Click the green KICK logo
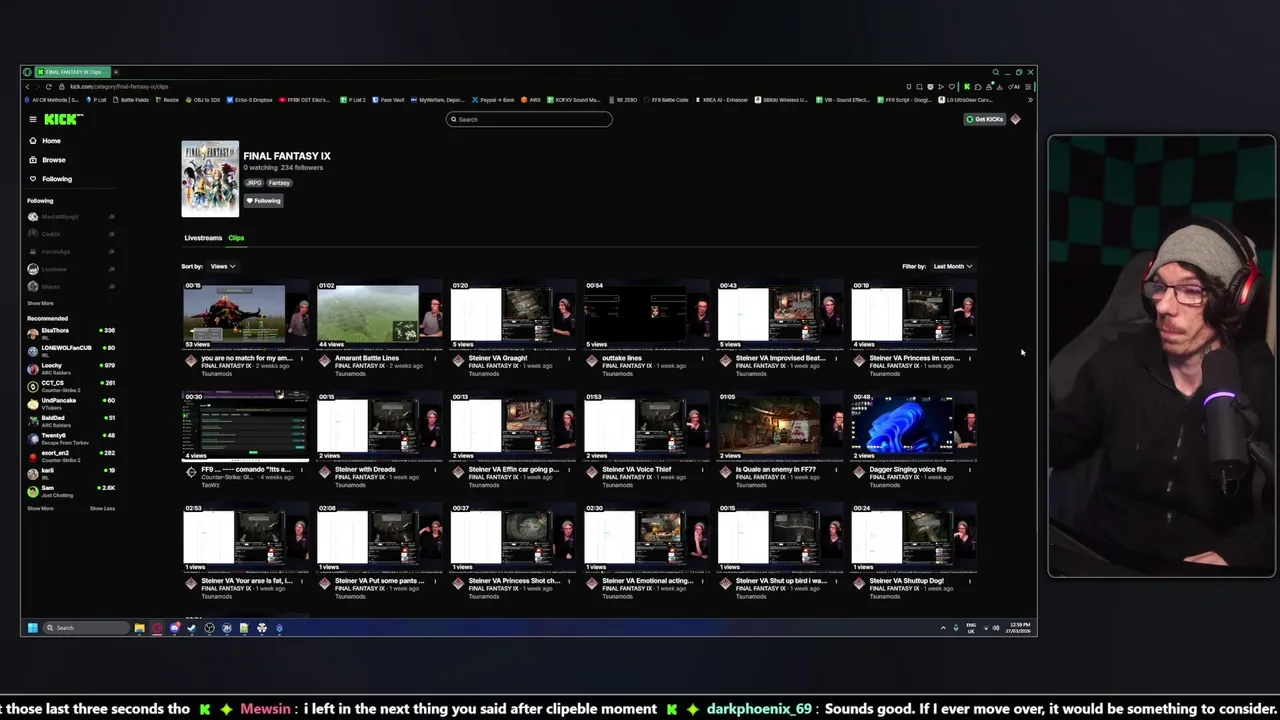Image resolution: width=1280 pixels, height=720 pixels. [63, 119]
